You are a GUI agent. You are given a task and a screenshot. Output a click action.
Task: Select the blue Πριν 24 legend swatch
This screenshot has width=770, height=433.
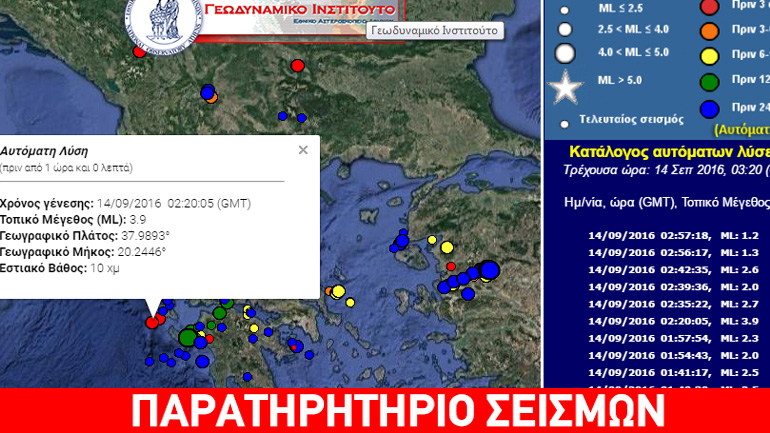pos(710,109)
